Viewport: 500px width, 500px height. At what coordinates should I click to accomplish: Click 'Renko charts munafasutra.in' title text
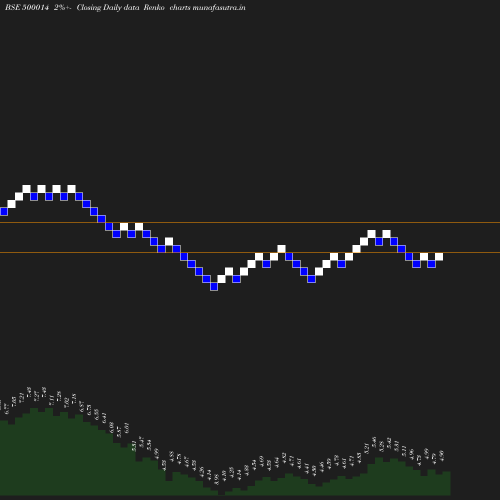point(194,7)
